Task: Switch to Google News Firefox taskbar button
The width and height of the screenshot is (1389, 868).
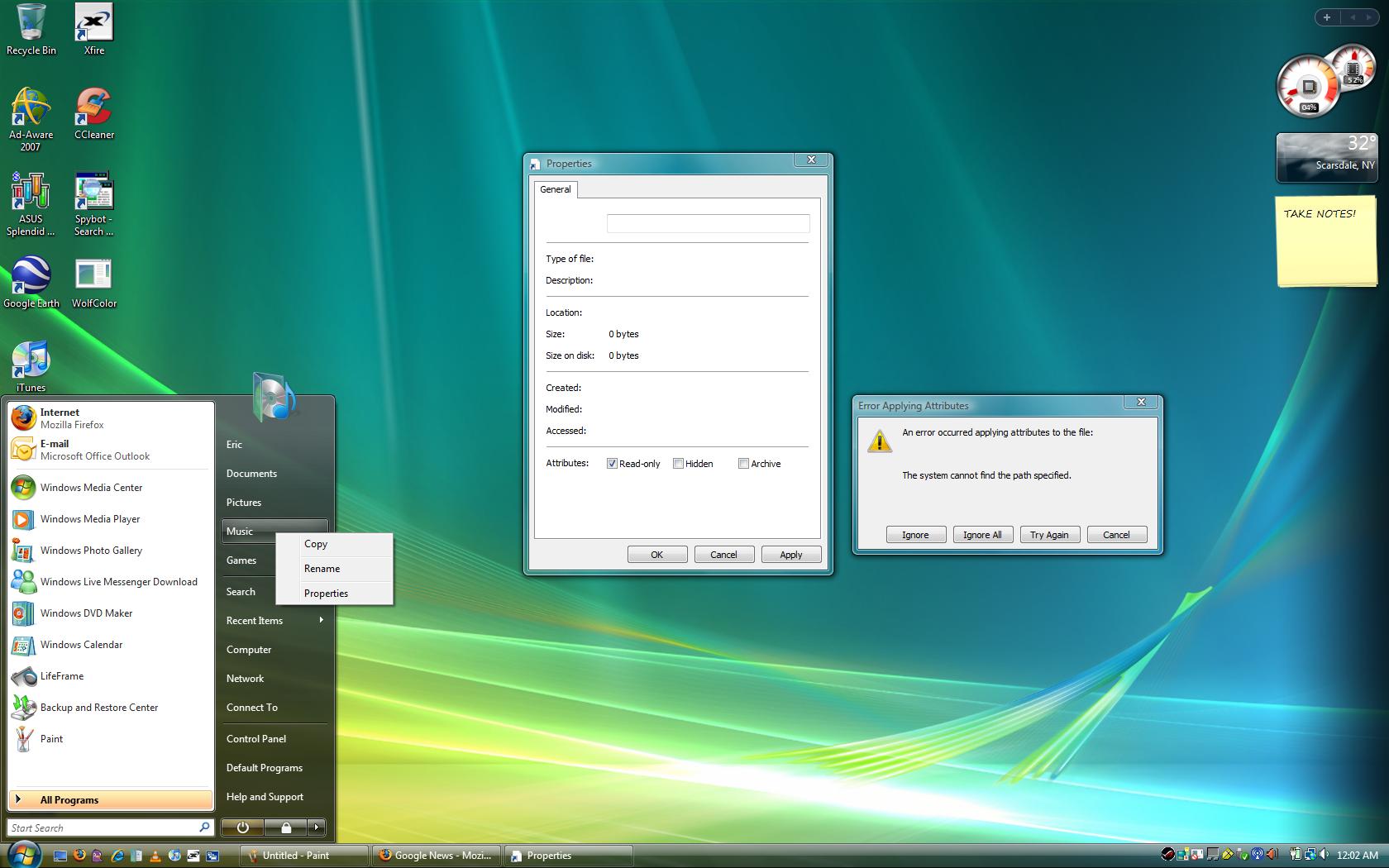Action: (437, 856)
